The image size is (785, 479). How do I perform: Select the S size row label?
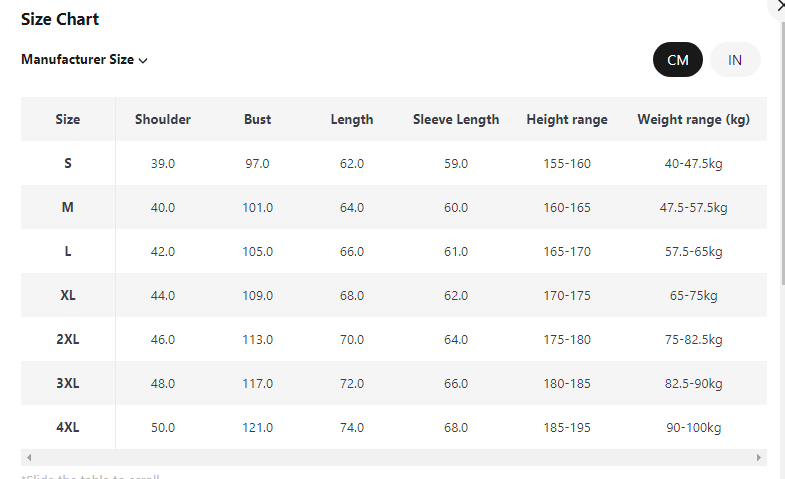[68, 163]
